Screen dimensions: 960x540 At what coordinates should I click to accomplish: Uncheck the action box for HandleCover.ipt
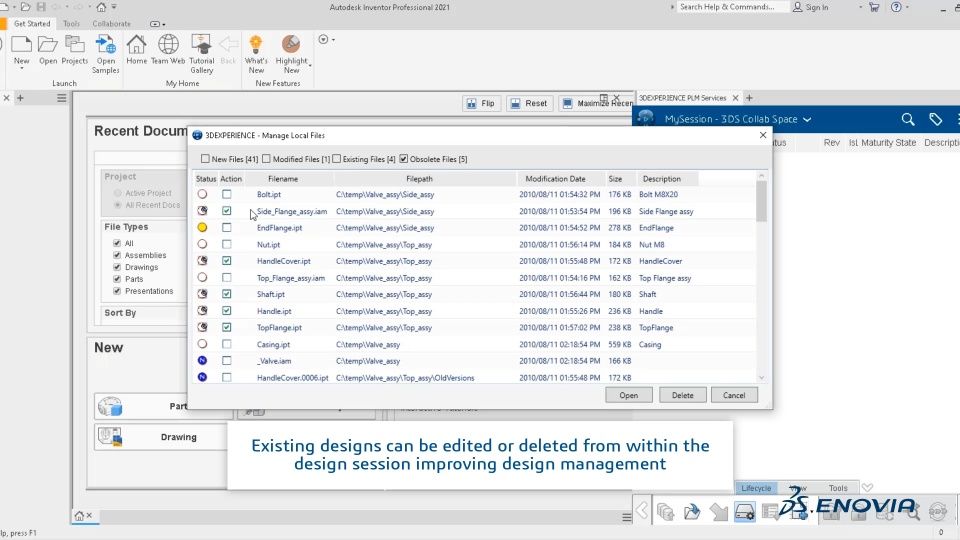tap(227, 261)
